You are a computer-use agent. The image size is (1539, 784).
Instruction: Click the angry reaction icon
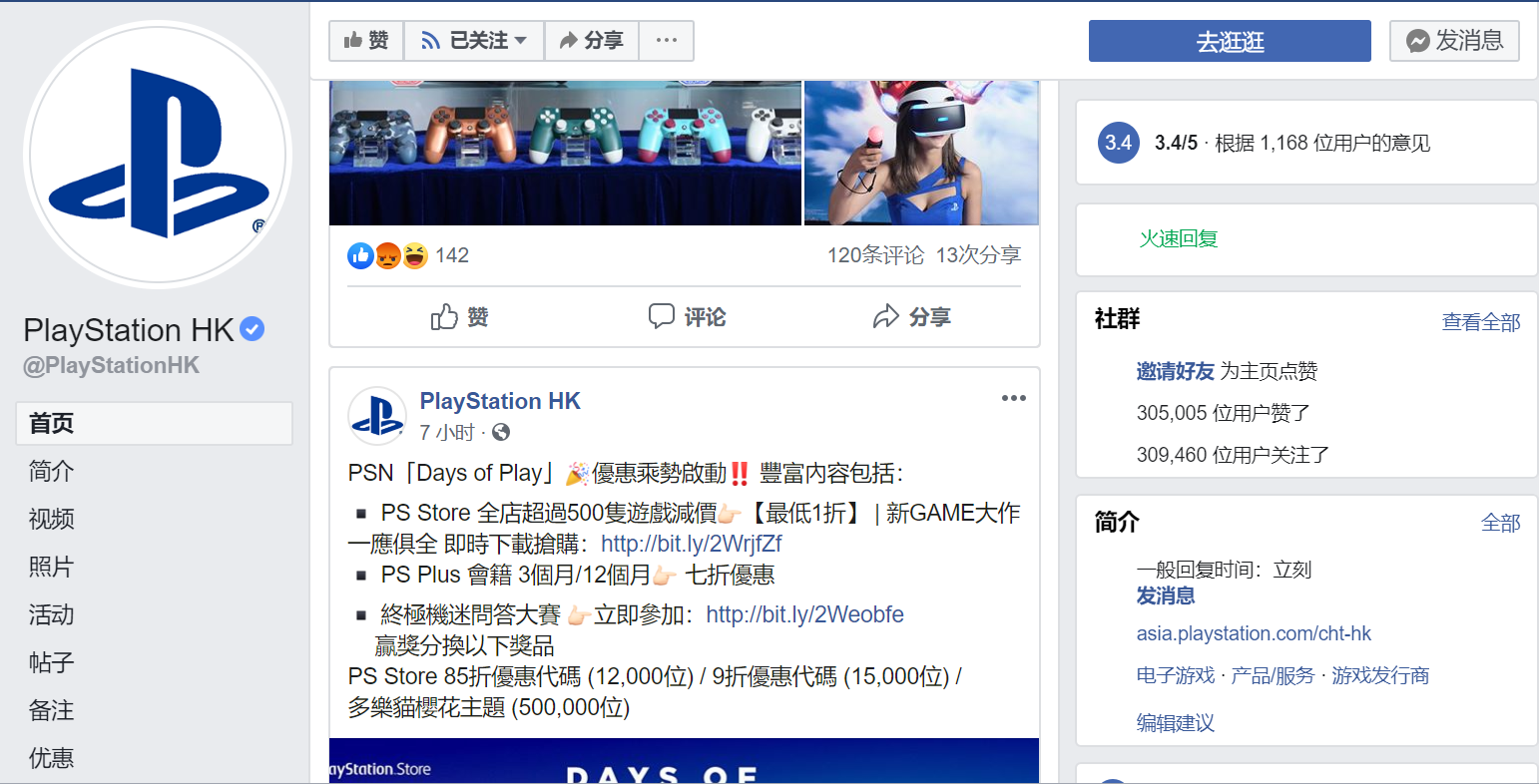[387, 255]
